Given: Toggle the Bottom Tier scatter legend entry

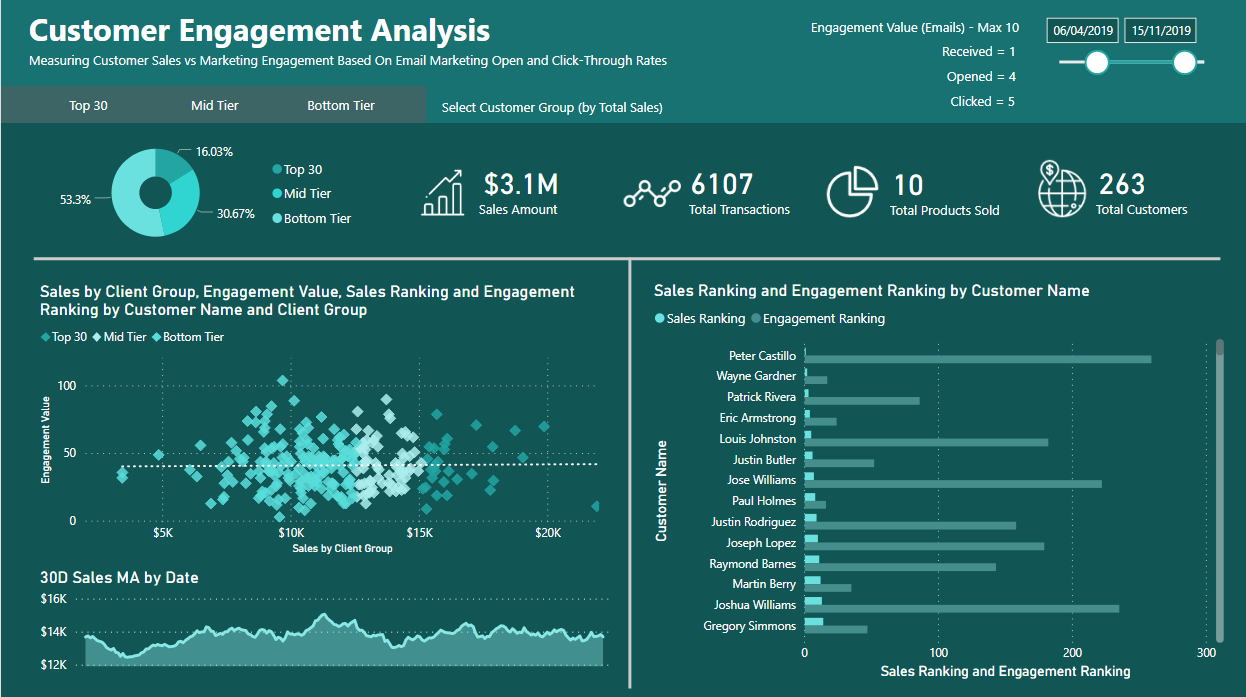Looking at the screenshot, I should (x=188, y=337).
